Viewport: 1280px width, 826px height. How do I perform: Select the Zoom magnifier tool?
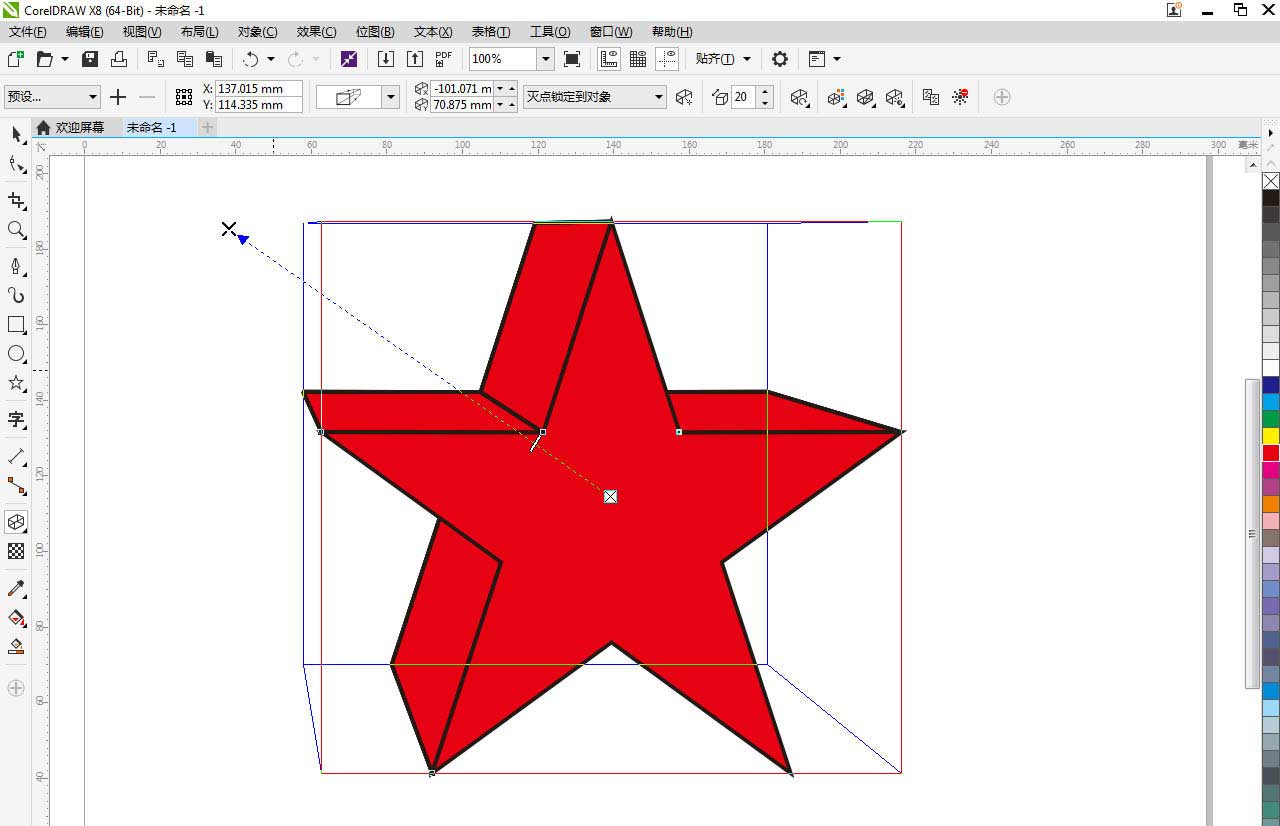click(x=16, y=230)
